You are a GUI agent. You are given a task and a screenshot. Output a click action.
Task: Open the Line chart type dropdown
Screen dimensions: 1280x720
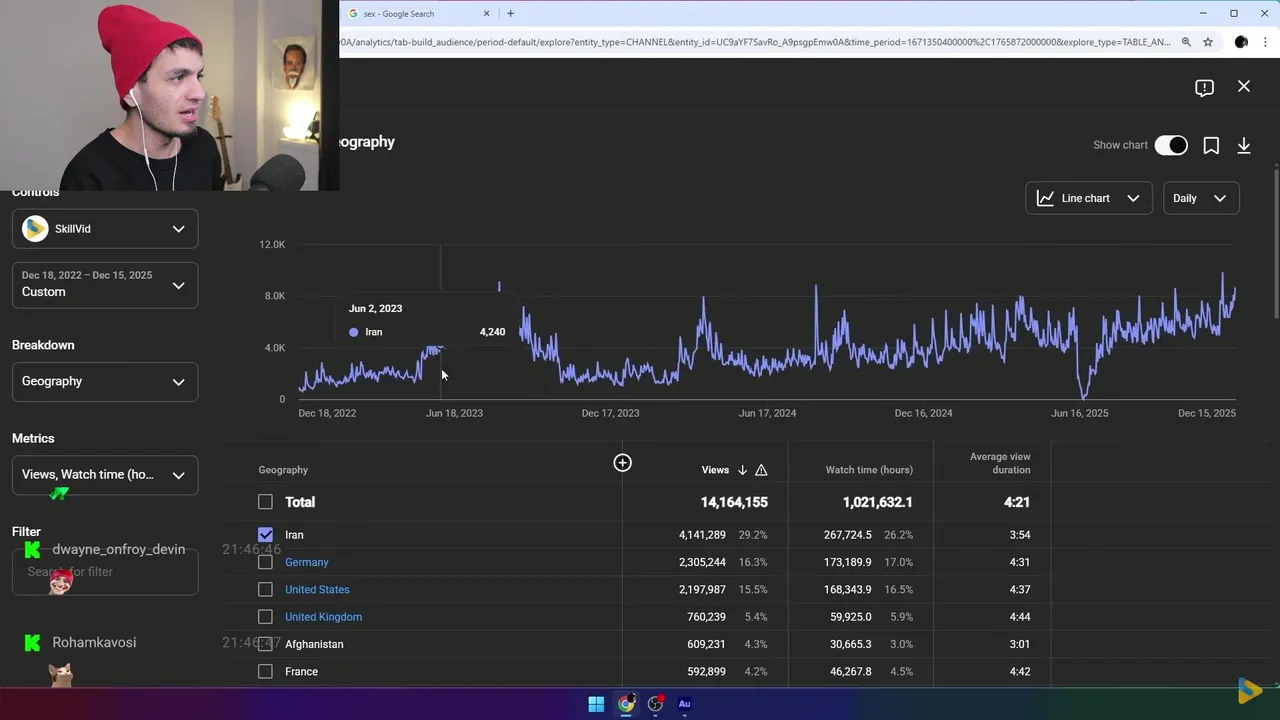1089,198
